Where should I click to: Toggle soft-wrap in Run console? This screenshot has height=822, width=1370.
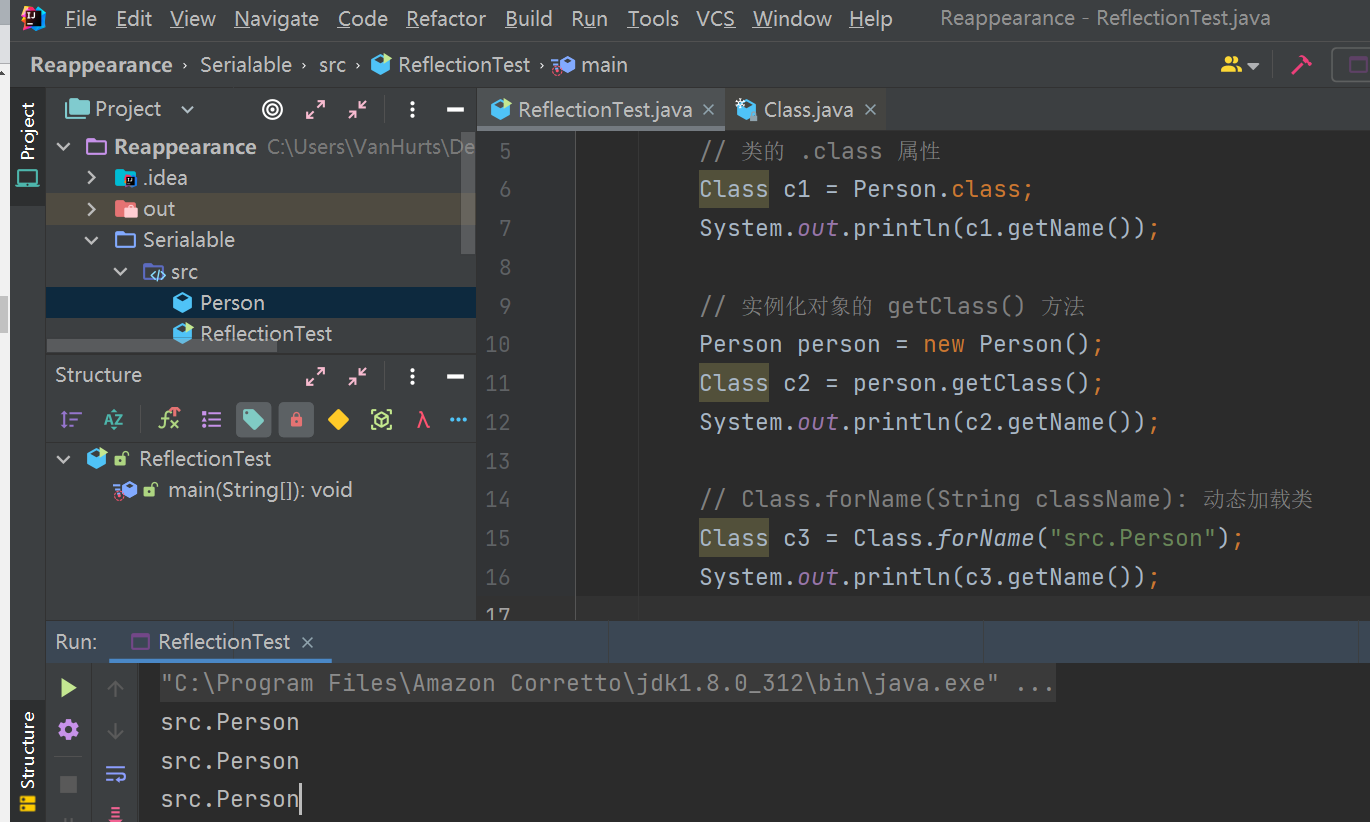tap(115, 773)
